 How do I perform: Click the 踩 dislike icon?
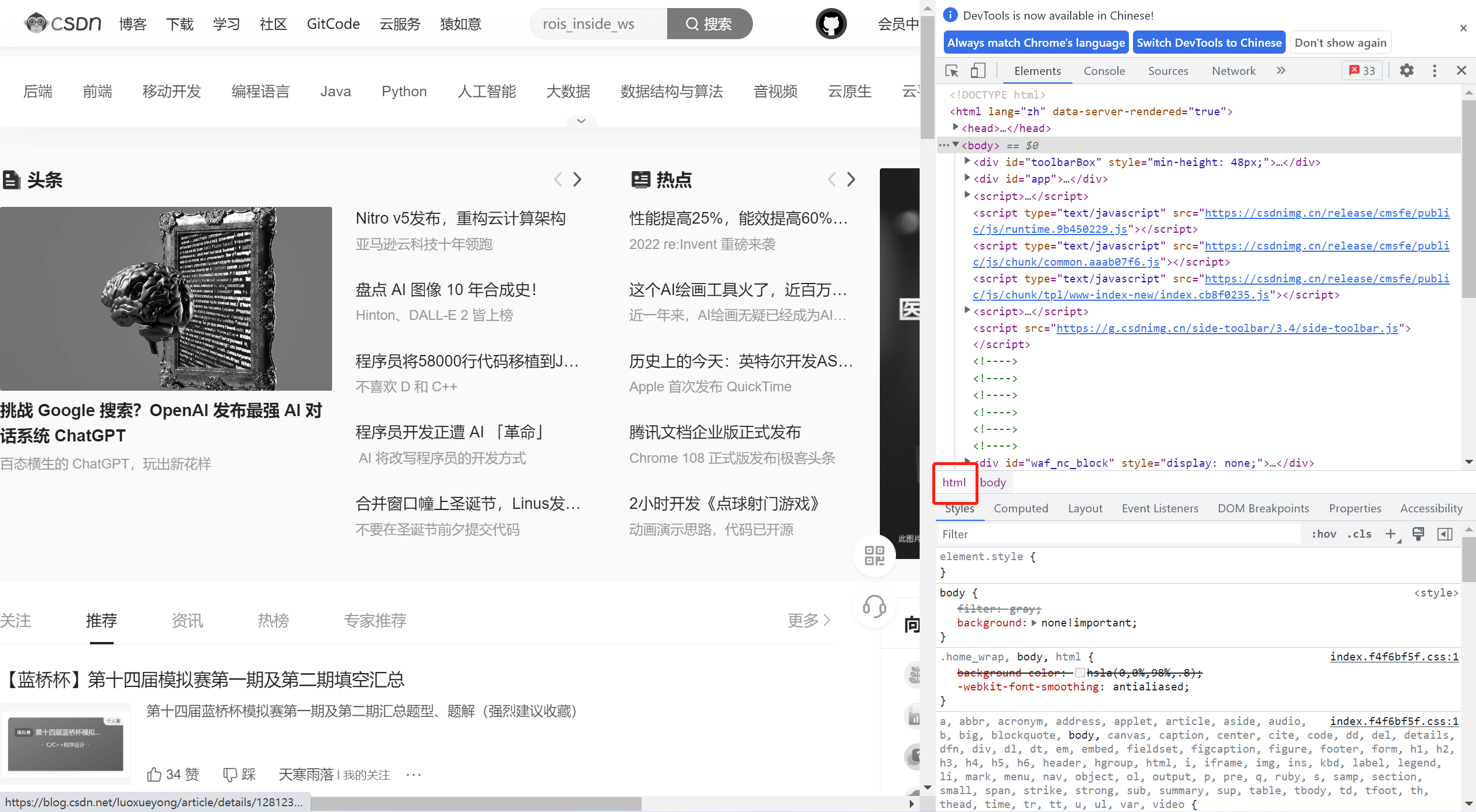click(x=230, y=775)
